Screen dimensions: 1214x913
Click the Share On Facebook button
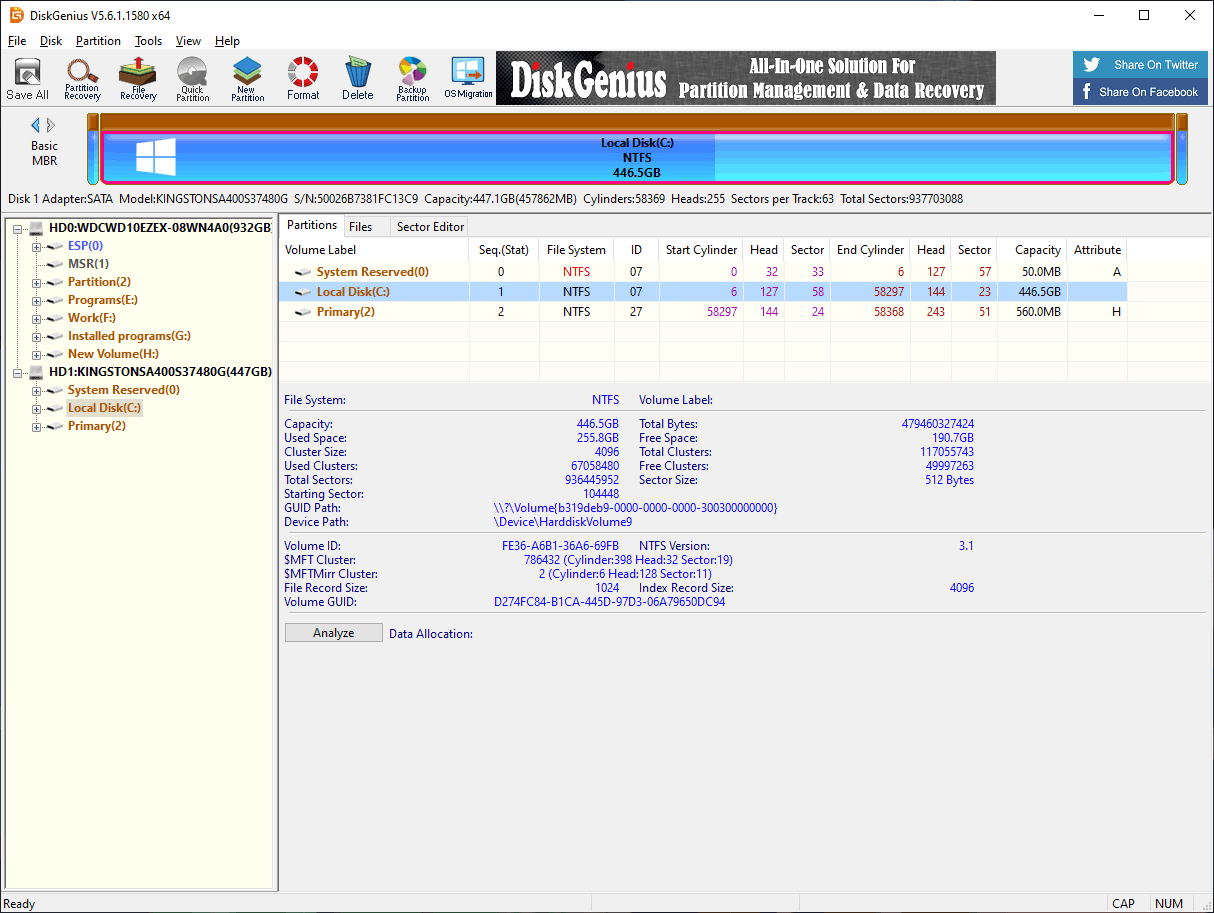(x=1141, y=92)
